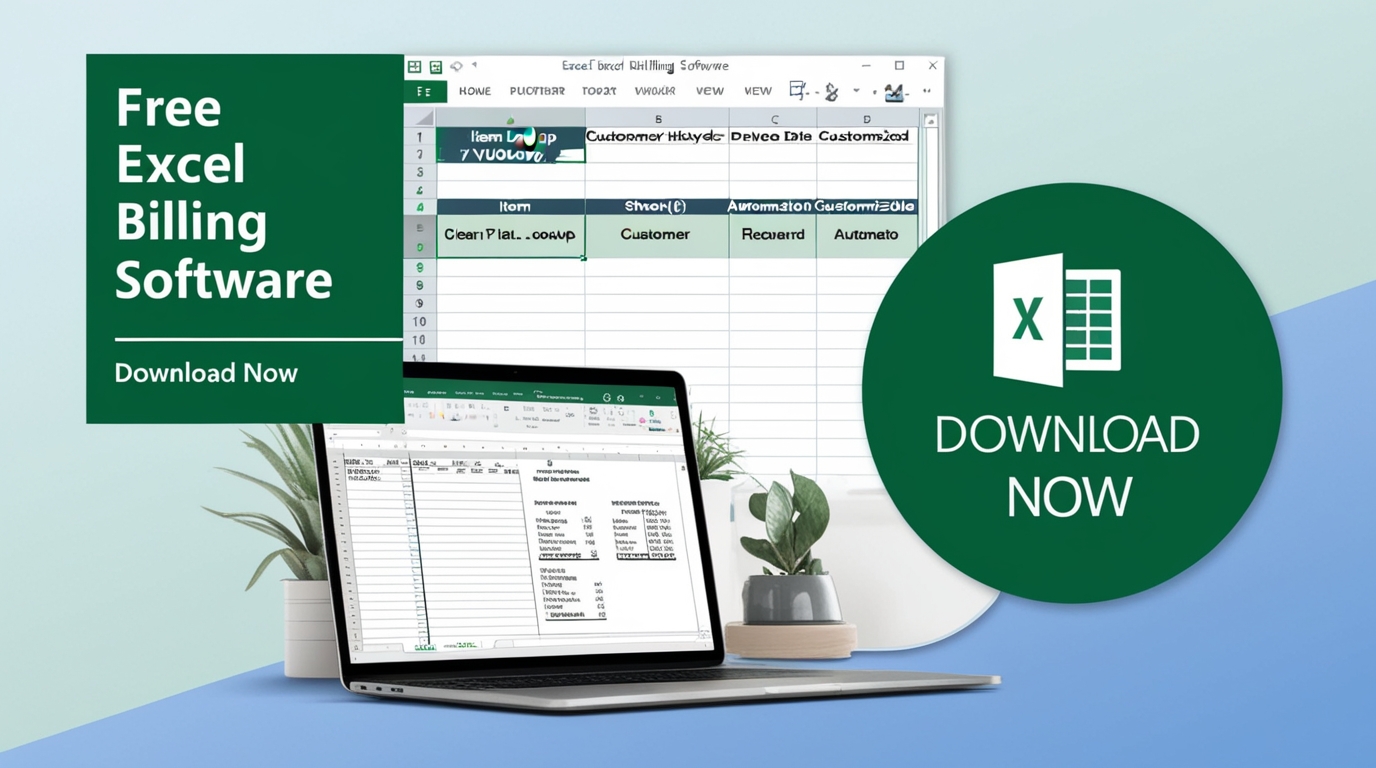
Task: Switch to the HOME ribbon tab
Action: click(x=476, y=90)
